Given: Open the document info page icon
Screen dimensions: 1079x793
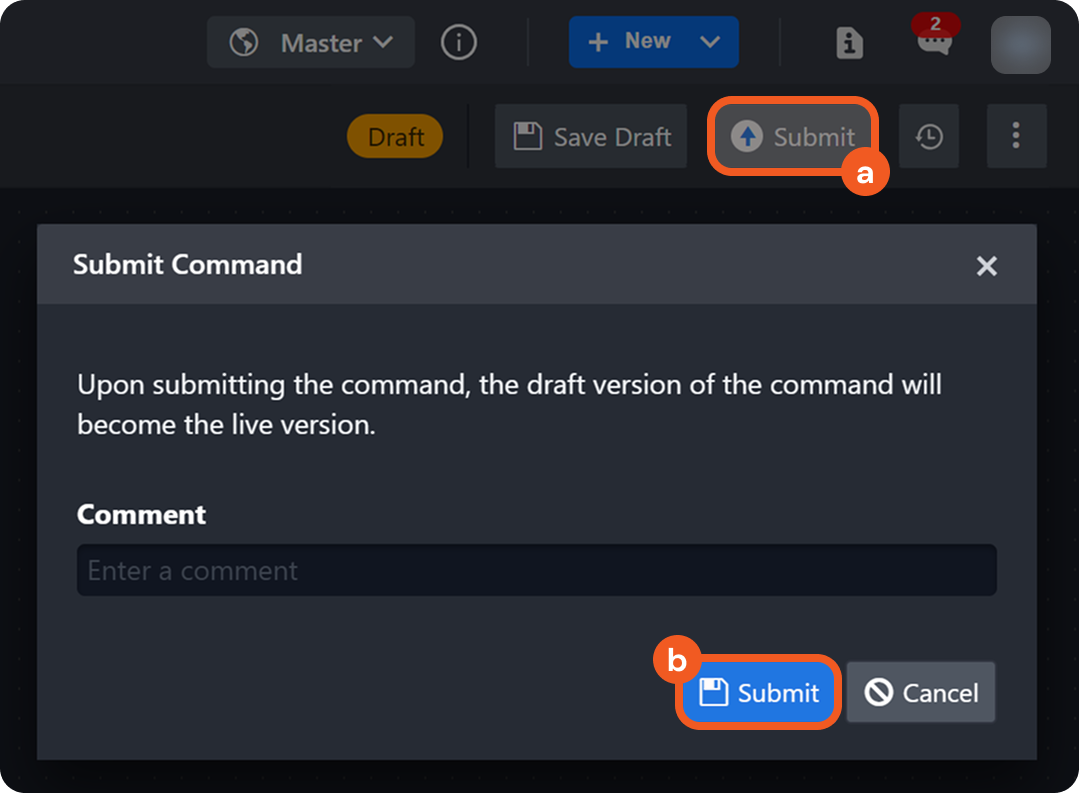Looking at the screenshot, I should [849, 43].
